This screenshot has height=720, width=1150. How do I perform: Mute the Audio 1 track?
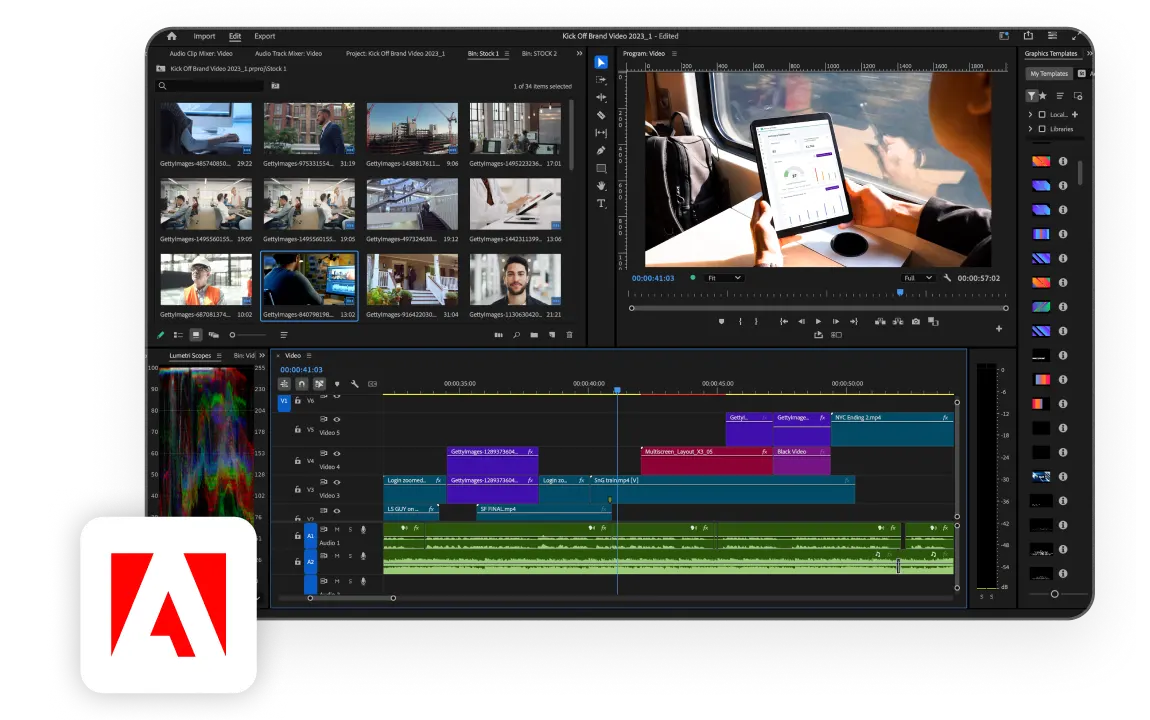click(337, 529)
